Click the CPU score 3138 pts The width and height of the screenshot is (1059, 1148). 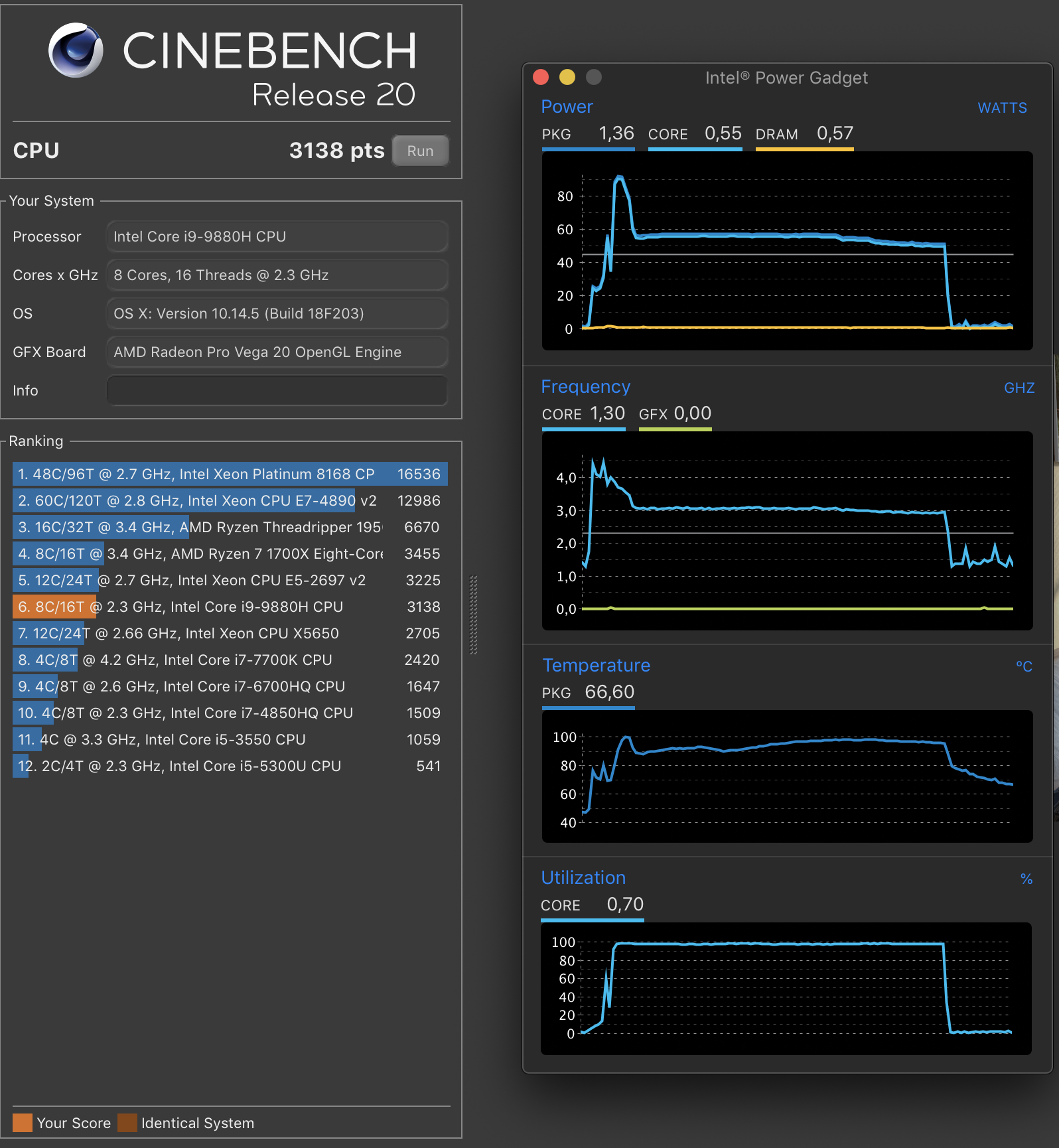[x=337, y=151]
